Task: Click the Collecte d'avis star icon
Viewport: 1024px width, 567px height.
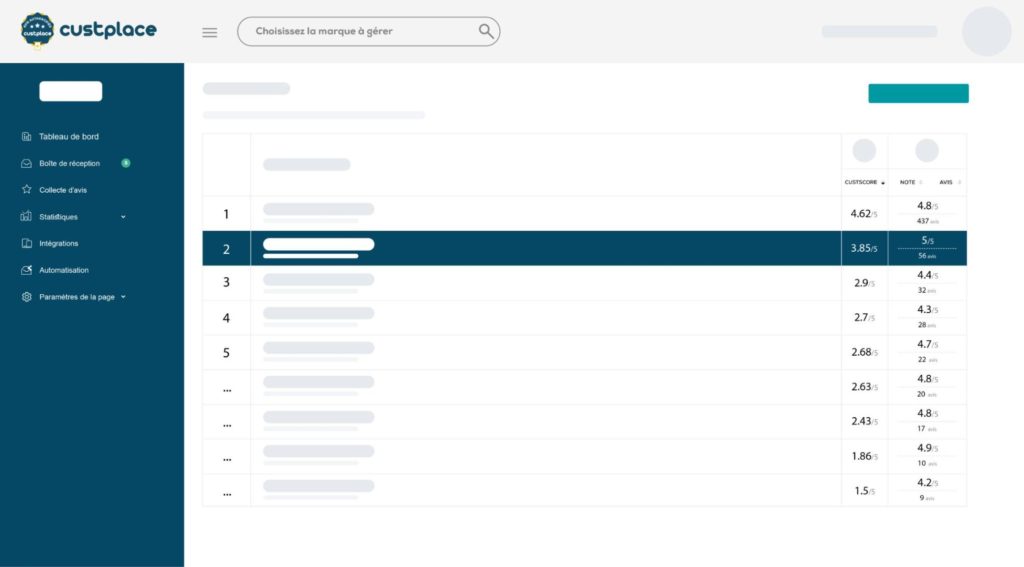Action: (27, 190)
